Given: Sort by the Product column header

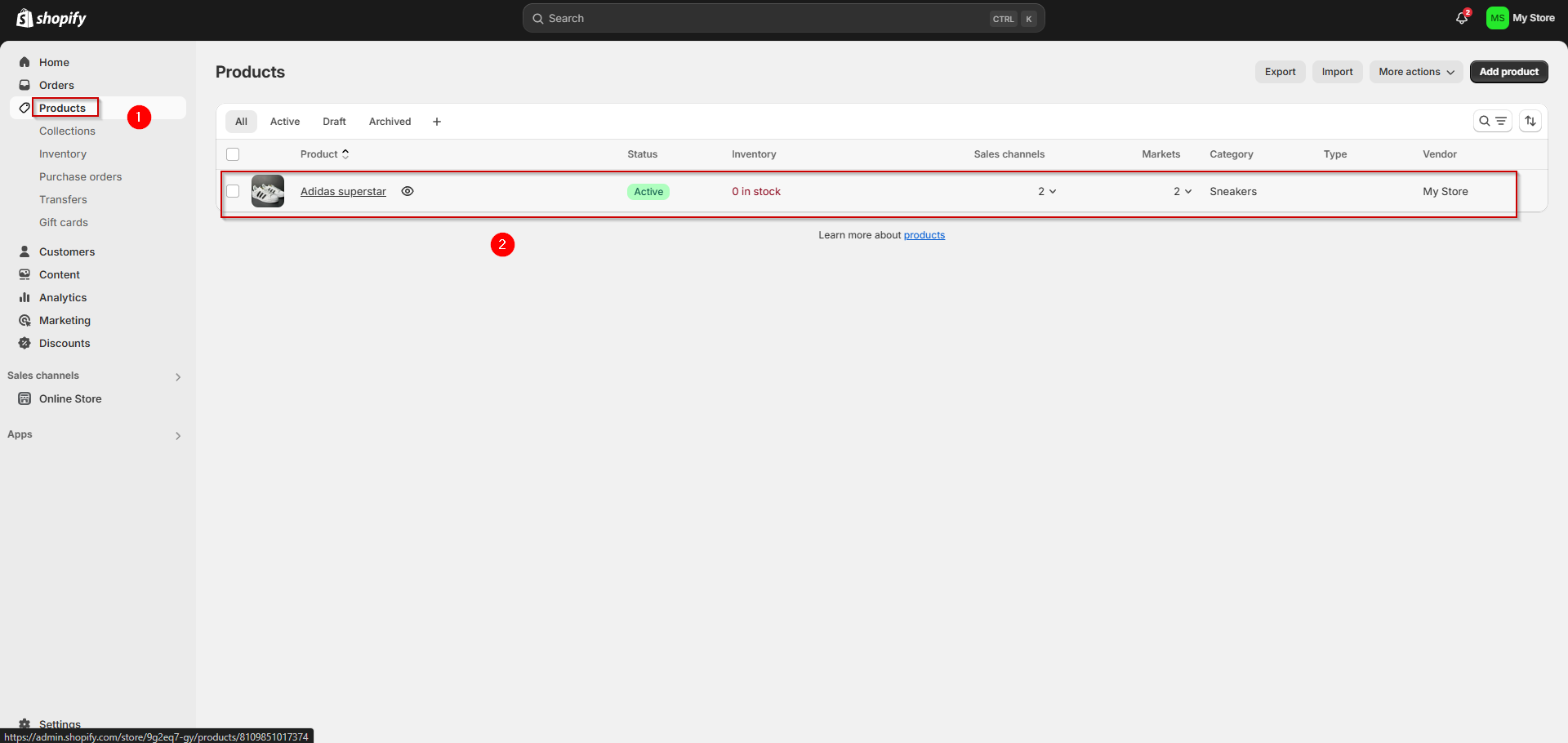Looking at the screenshot, I should click(x=324, y=154).
